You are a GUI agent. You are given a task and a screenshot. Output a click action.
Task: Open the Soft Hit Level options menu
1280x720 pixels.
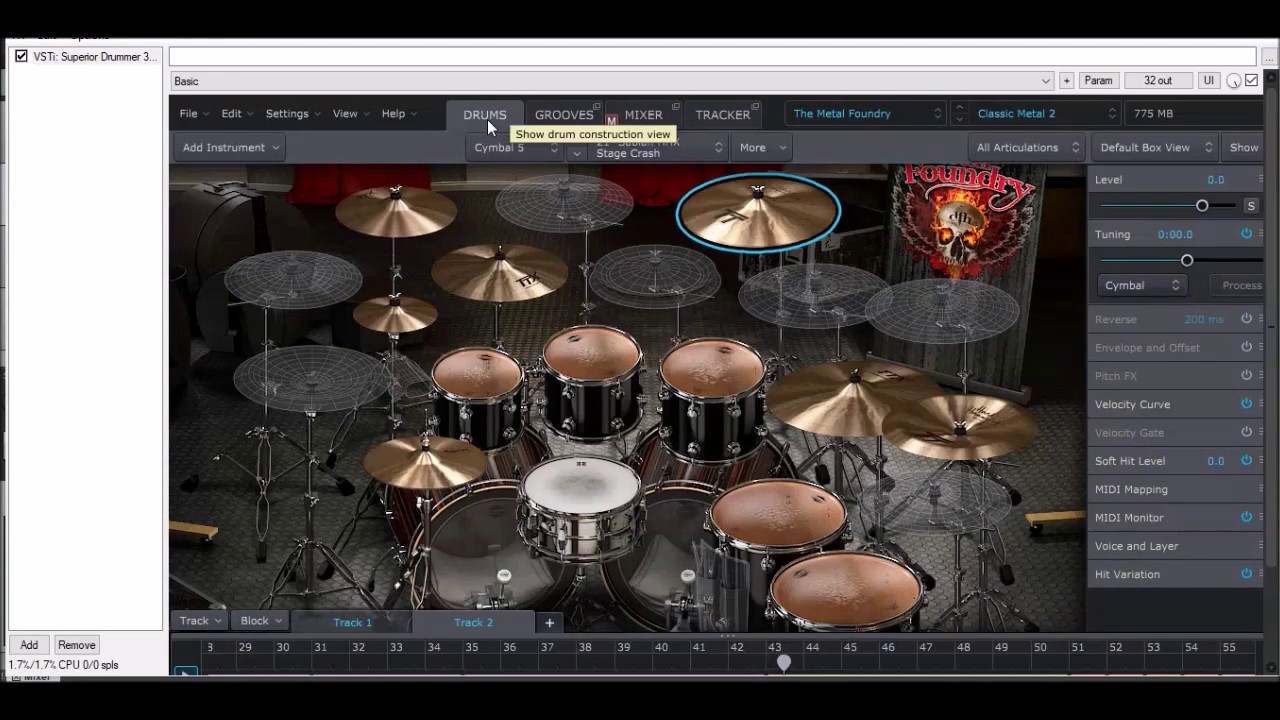[1261, 461]
